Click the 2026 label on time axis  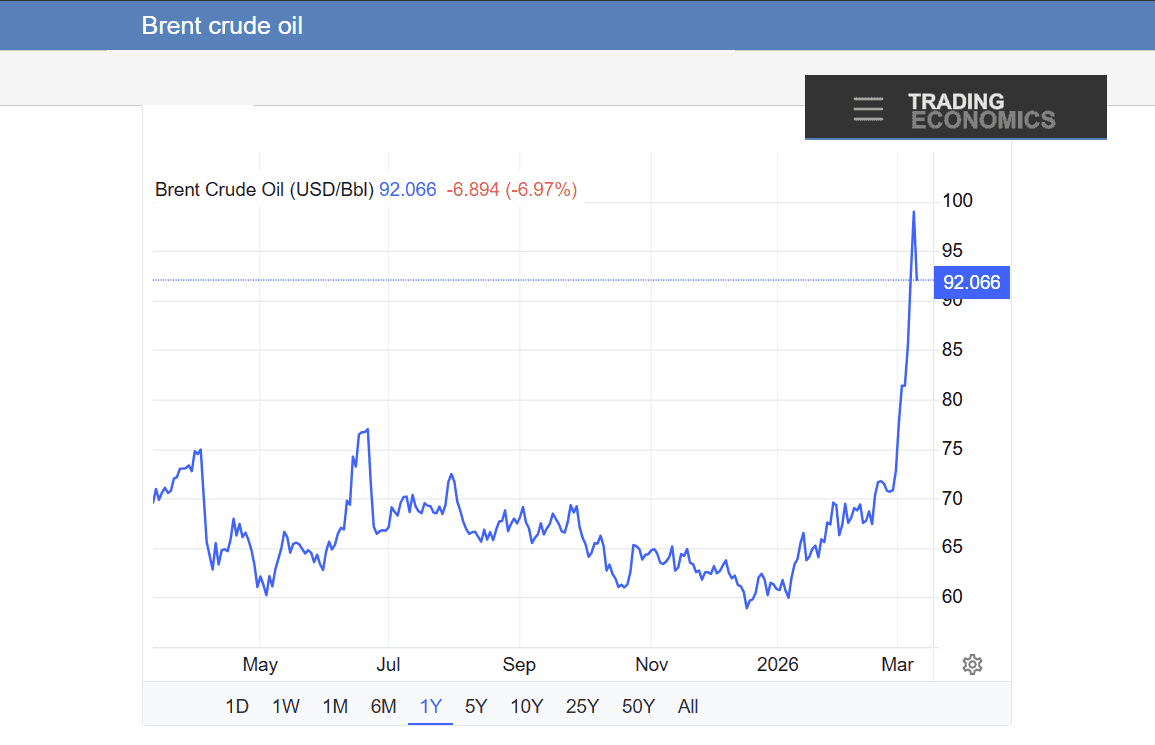coord(778,665)
